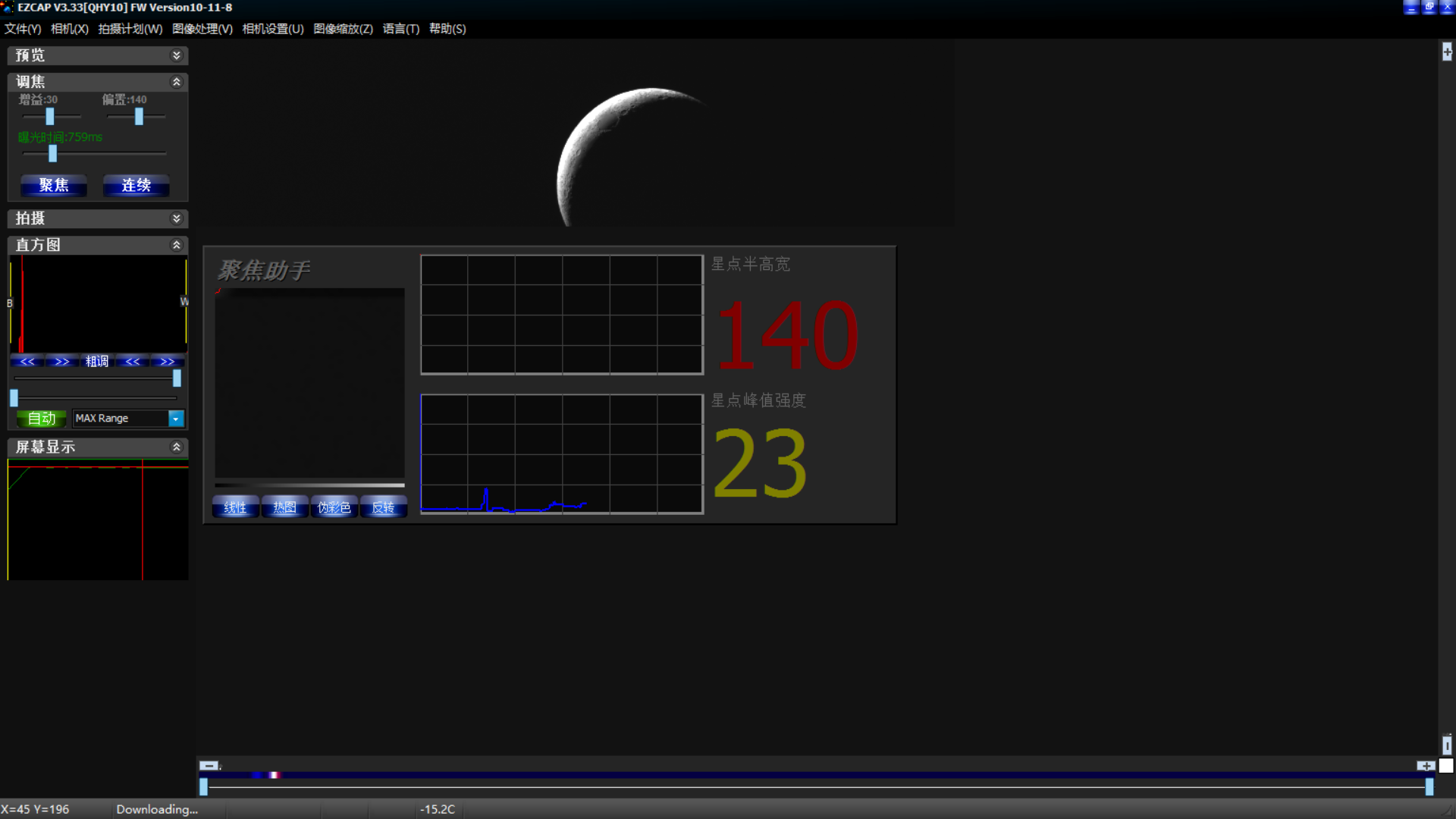
Task: Select 伪彩色 pseudo-color display mode
Action: point(334,507)
